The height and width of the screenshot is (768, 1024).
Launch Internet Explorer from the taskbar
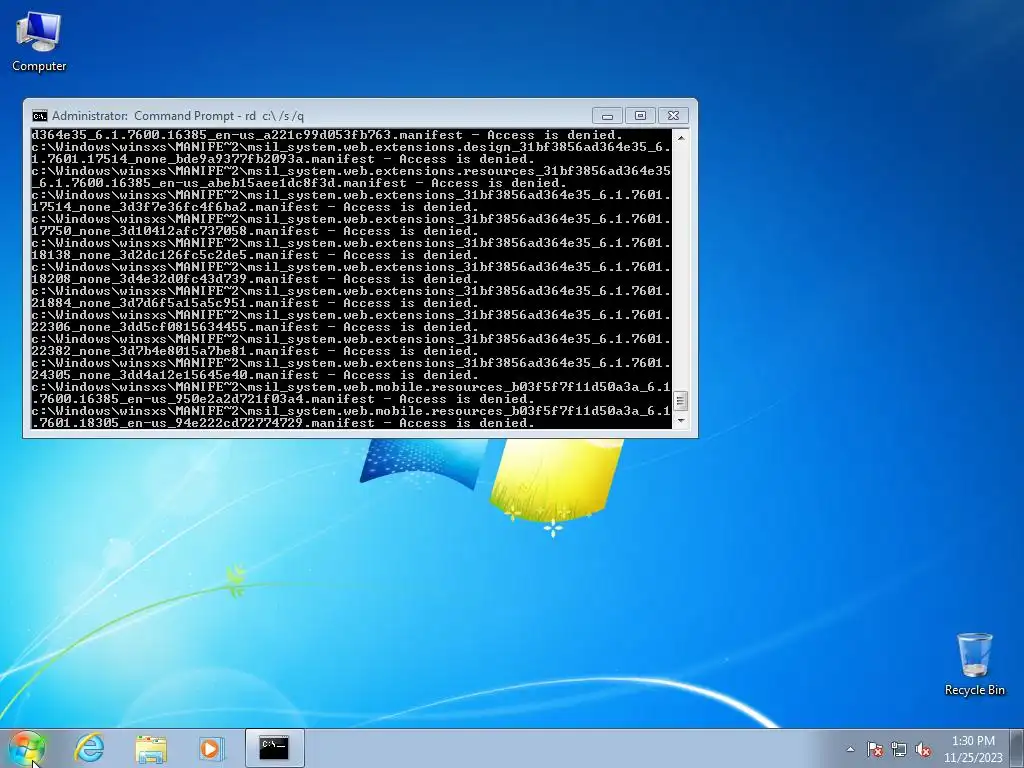89,748
